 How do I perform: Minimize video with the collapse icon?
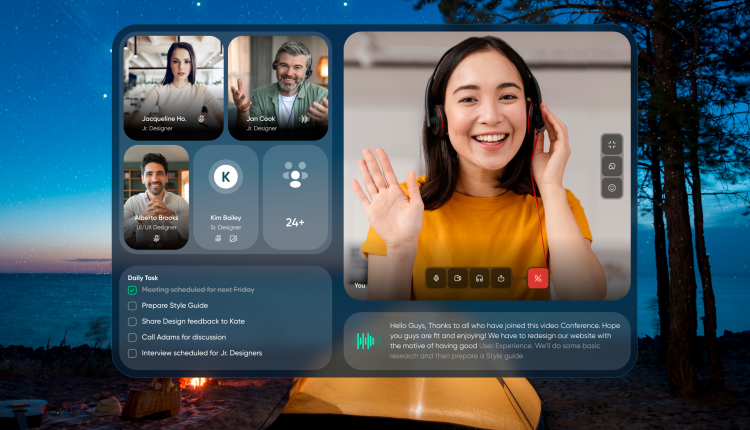[x=612, y=145]
